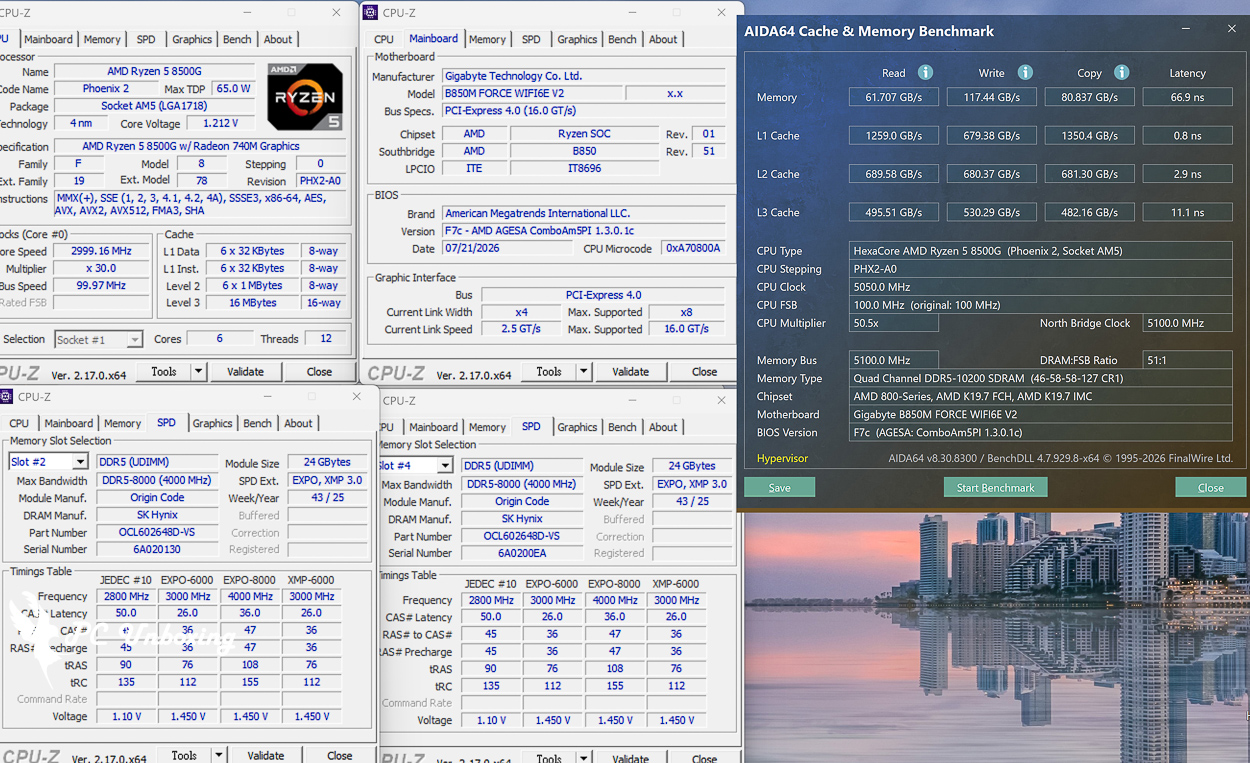Viewport: 1250px width, 763px height.
Task: Open the Bench tab in the CPU window
Action: pyautogui.click(x=237, y=39)
